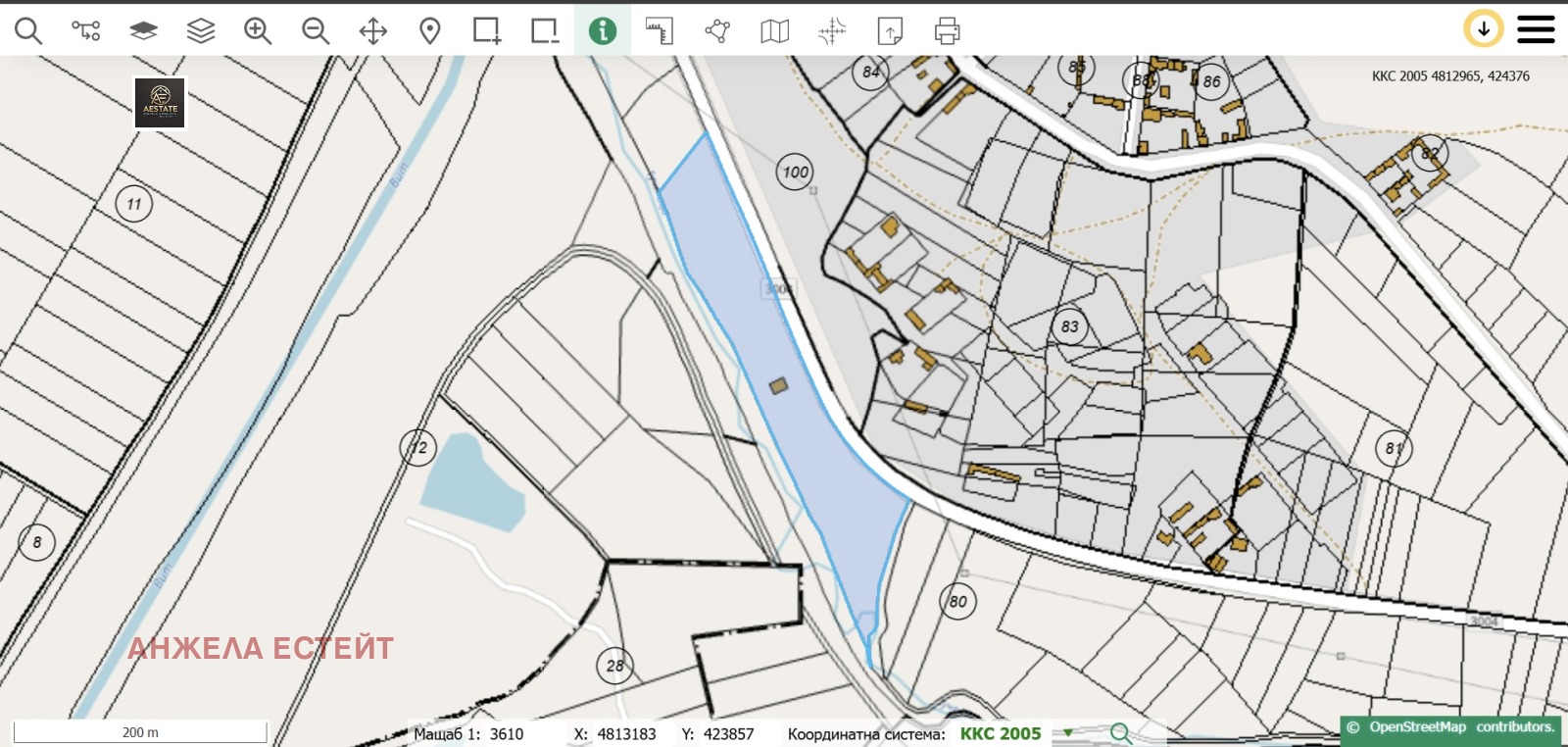This screenshot has height=747, width=1568.
Task: Open the KKC 2005 coordinate system dropdown
Action: (1067, 733)
